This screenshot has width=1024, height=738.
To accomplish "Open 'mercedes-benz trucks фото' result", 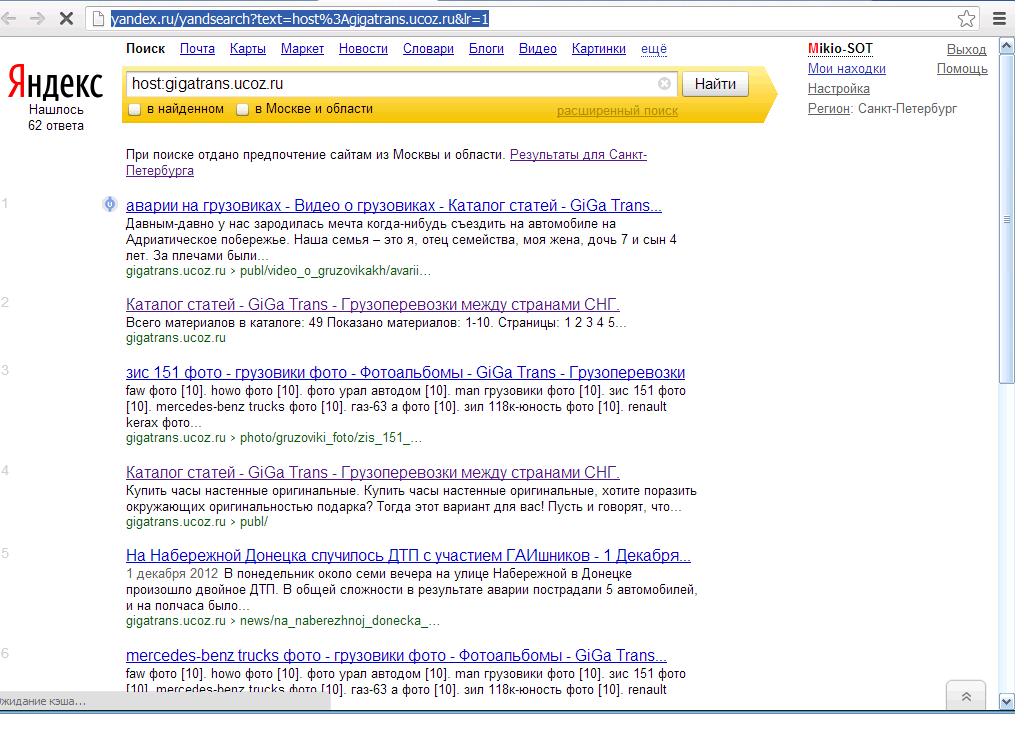I will [x=396, y=655].
